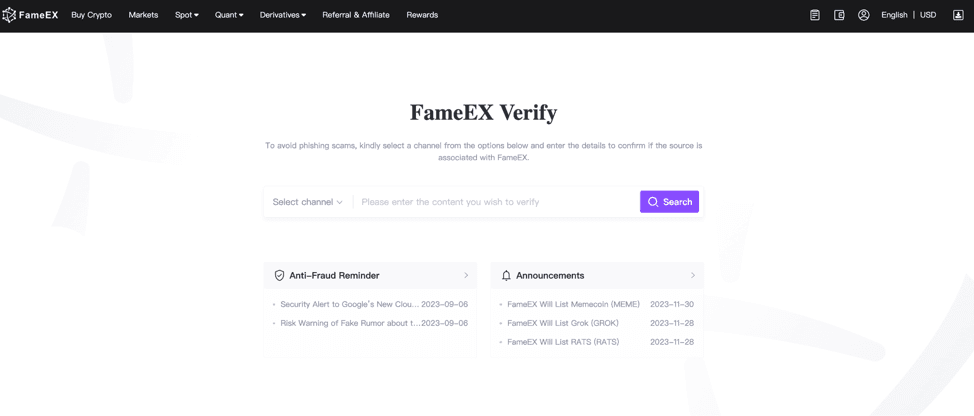Go to Buy Crypto
Viewport: 974px width, 416px height.
click(x=91, y=15)
